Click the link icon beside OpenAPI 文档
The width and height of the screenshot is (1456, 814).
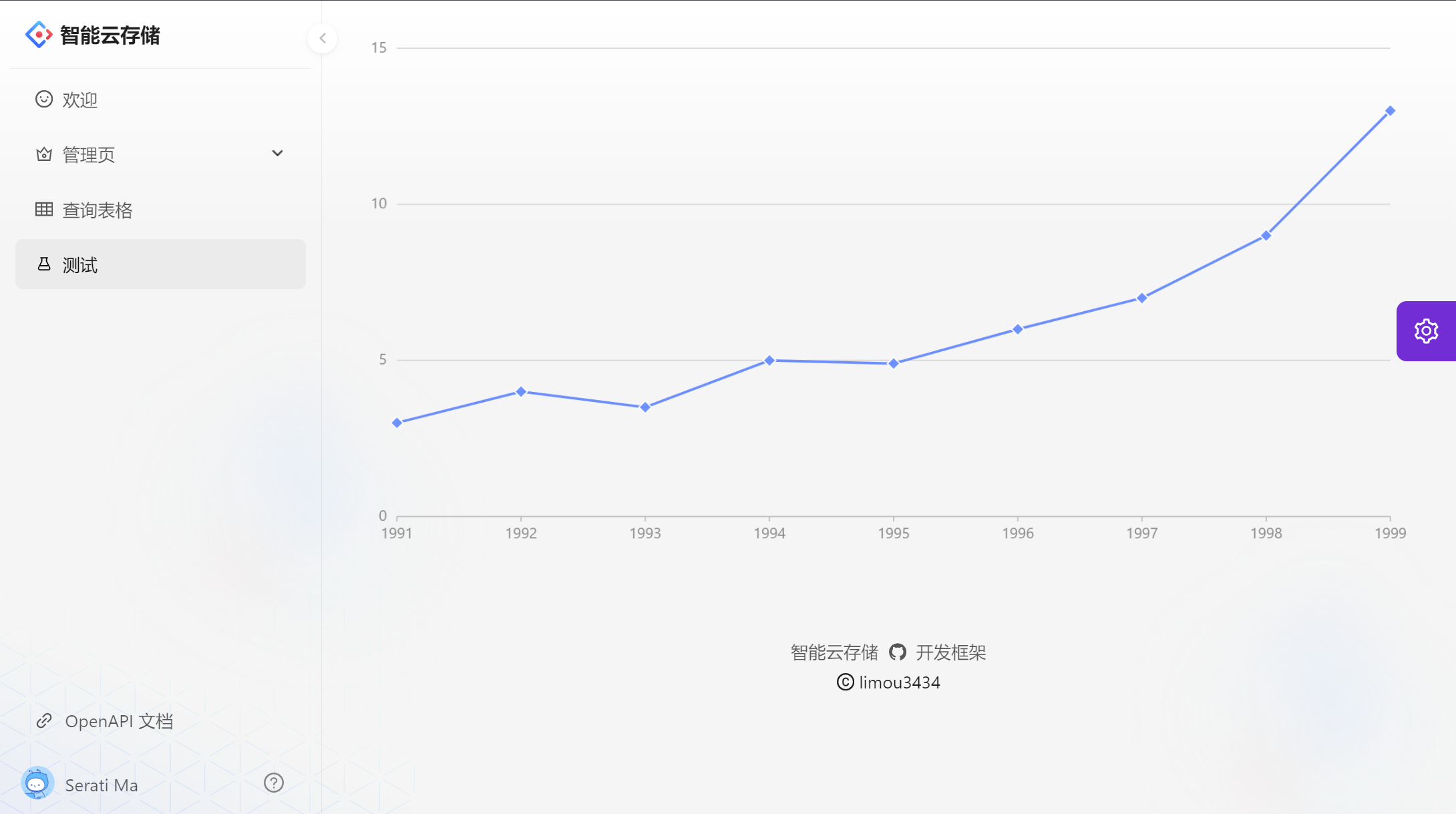coord(44,721)
